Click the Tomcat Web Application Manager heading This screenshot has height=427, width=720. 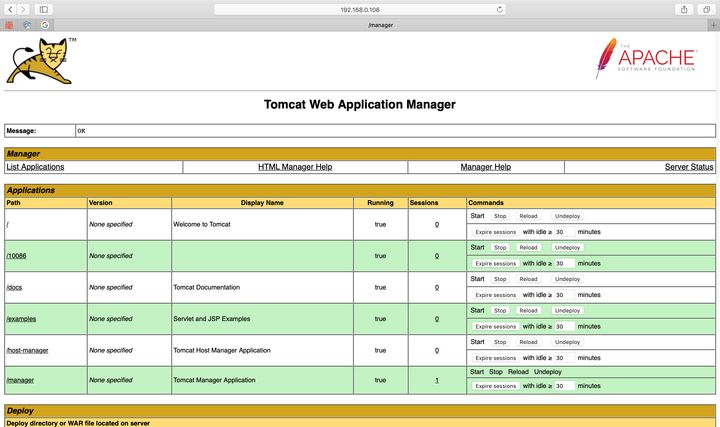360,104
